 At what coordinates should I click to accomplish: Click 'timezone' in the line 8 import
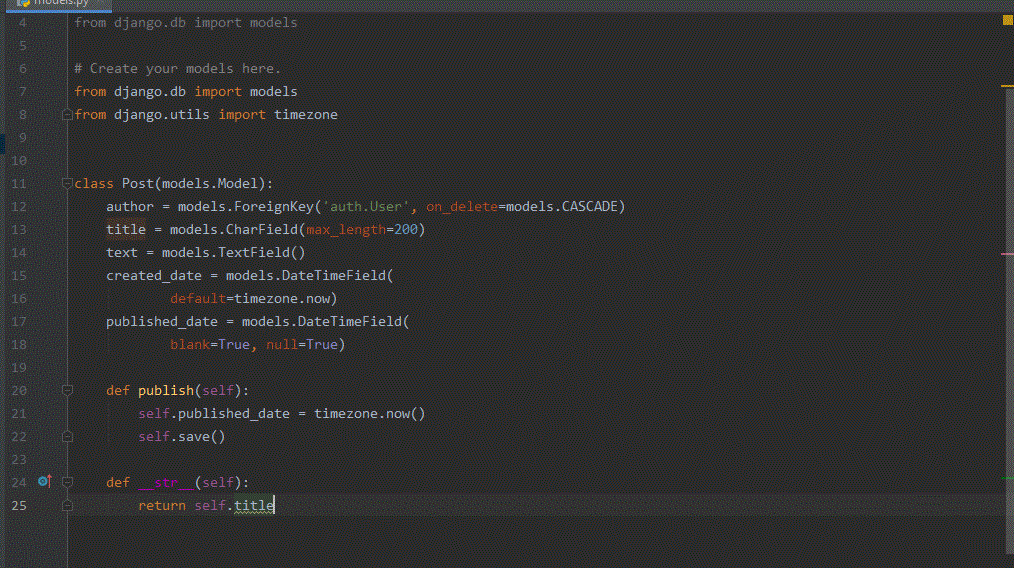(x=306, y=115)
